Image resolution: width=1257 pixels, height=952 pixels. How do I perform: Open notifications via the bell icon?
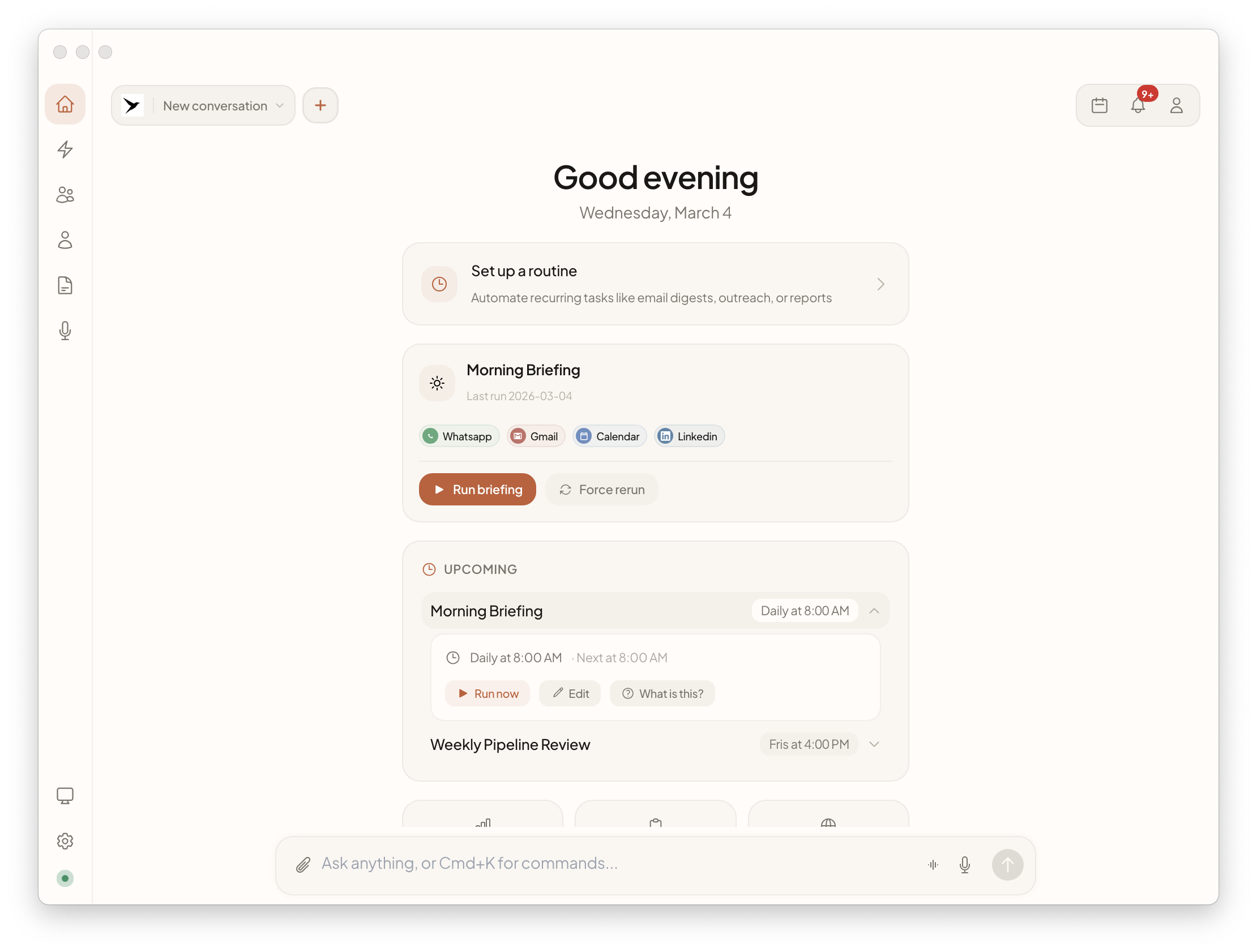tap(1138, 105)
